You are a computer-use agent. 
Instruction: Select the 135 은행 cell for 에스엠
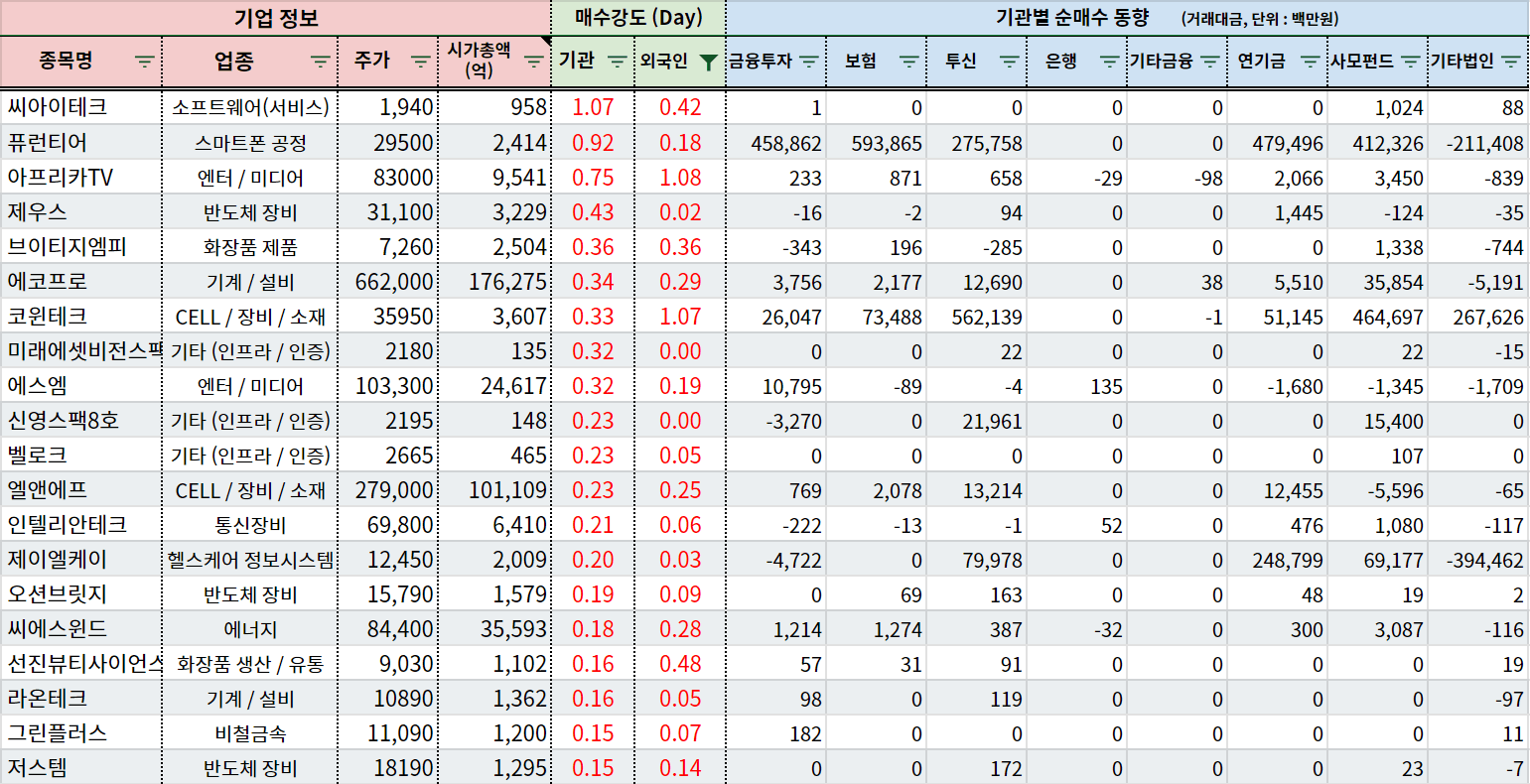click(x=1077, y=385)
